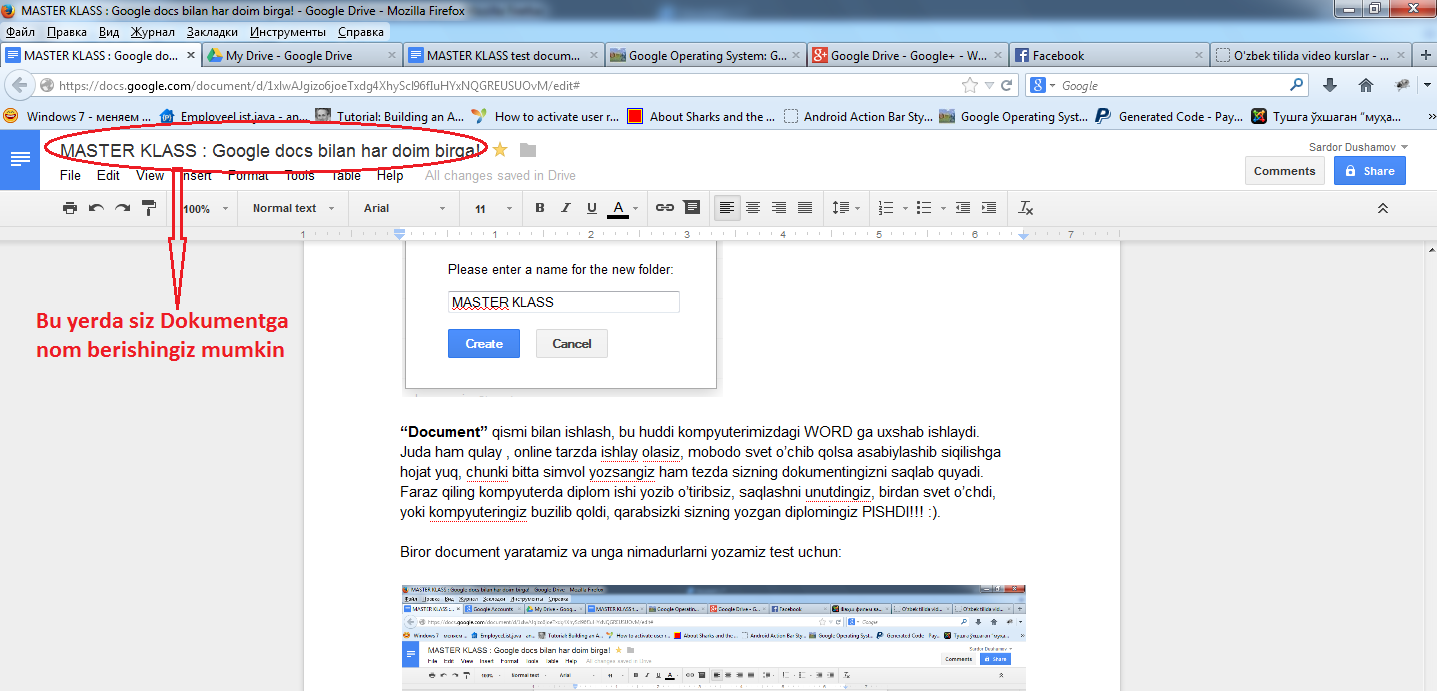Toggle Underline formatting
The width and height of the screenshot is (1437, 691).
click(592, 208)
